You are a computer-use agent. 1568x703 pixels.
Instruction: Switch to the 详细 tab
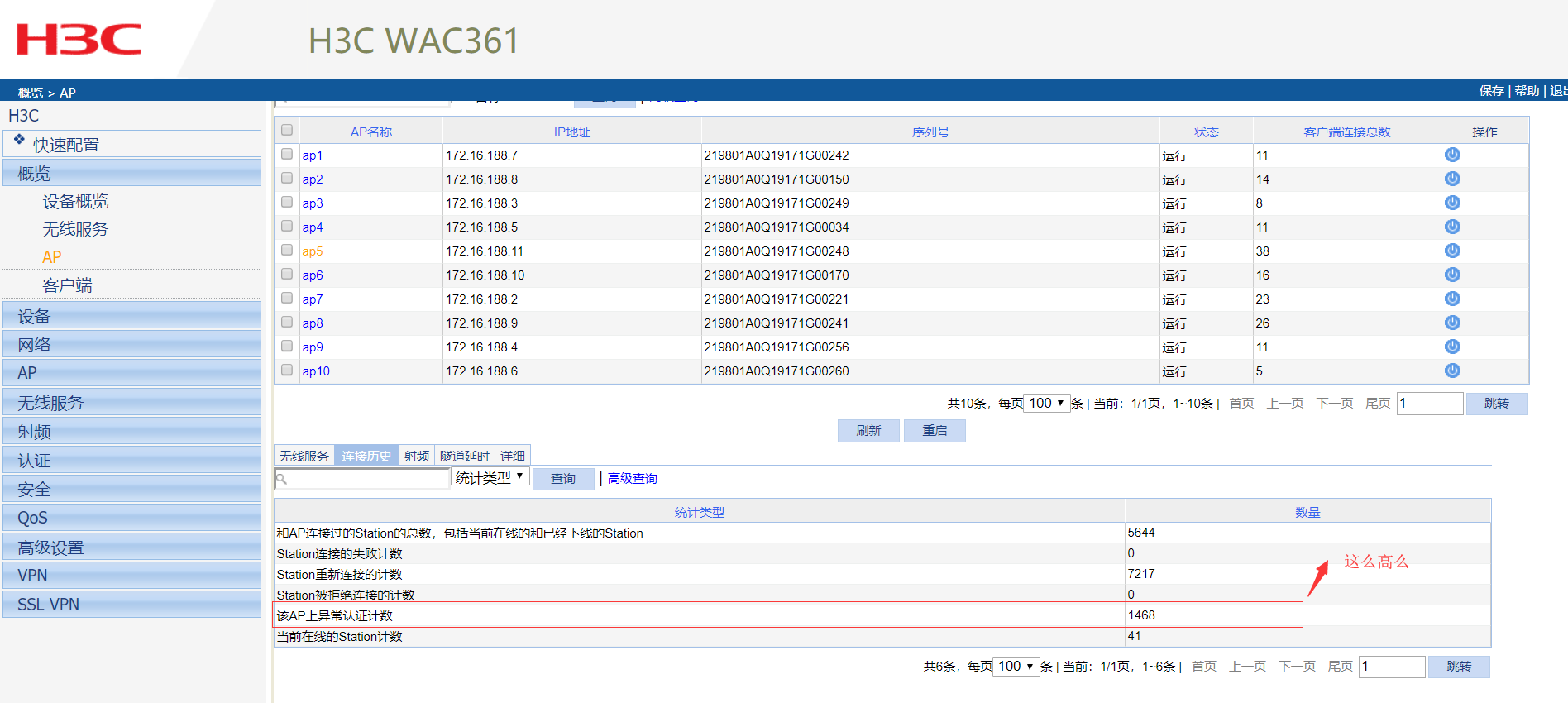[x=513, y=456]
